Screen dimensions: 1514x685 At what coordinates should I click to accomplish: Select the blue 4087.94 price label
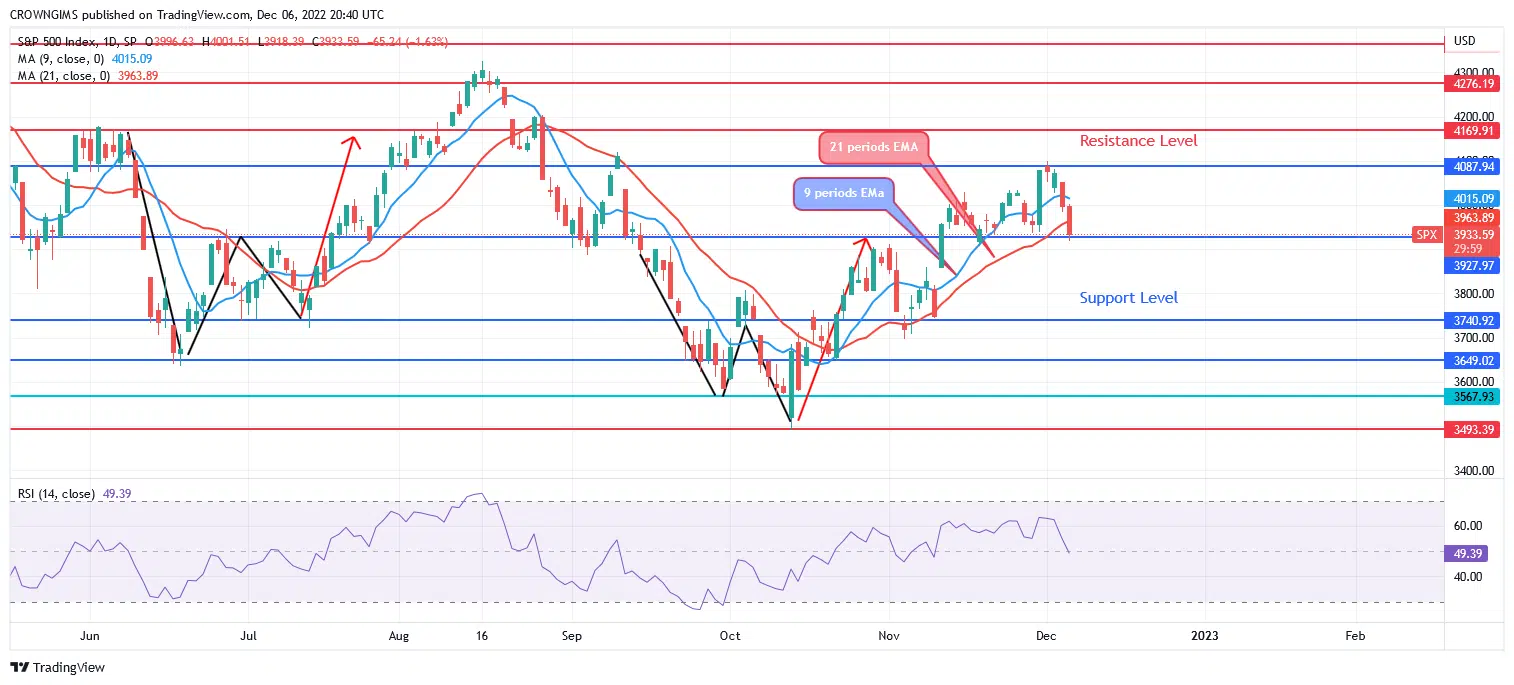click(1476, 166)
